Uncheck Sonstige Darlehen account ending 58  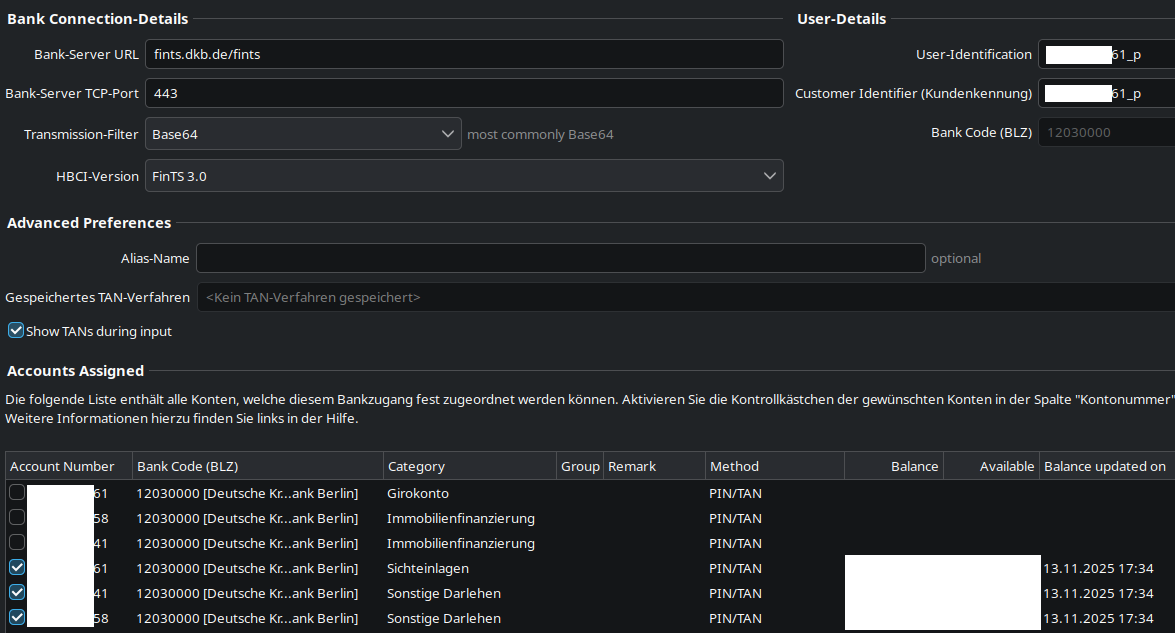click(18, 618)
